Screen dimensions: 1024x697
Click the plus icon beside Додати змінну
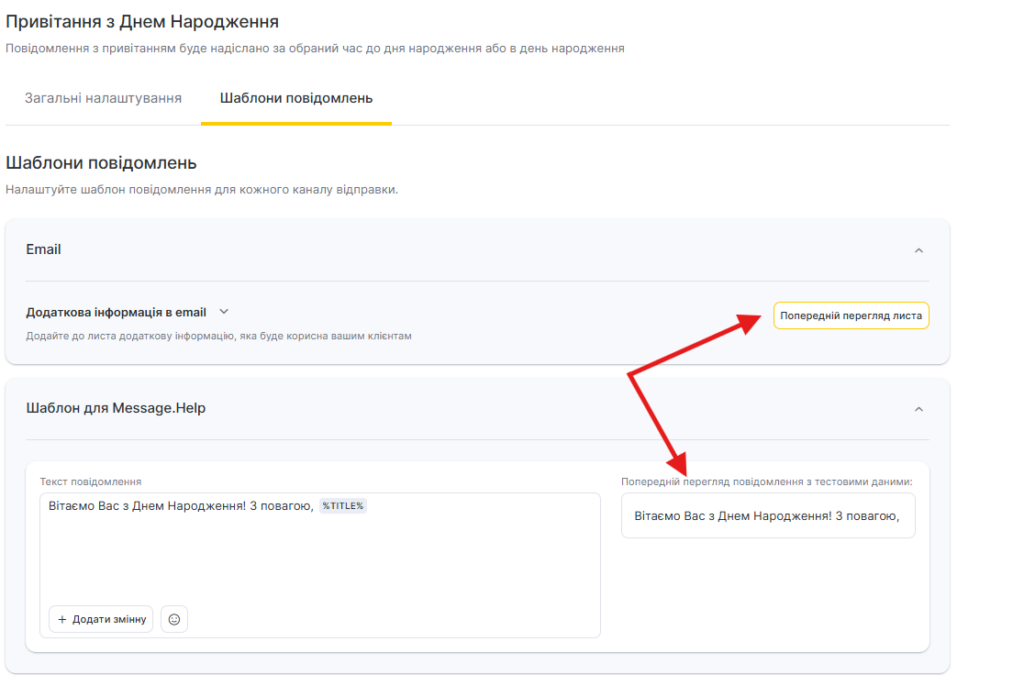pos(62,619)
